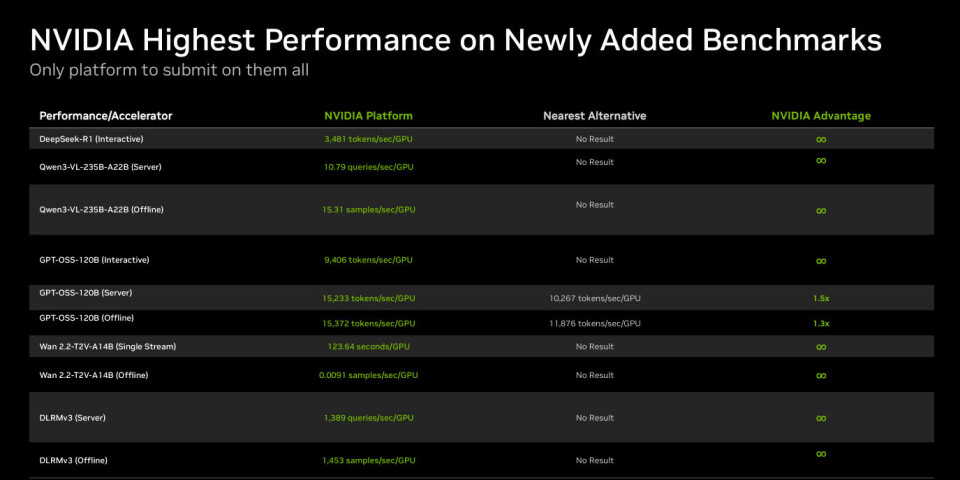
Task: Select the 3,481 tokens/sec/GPU value
Action: (368, 139)
